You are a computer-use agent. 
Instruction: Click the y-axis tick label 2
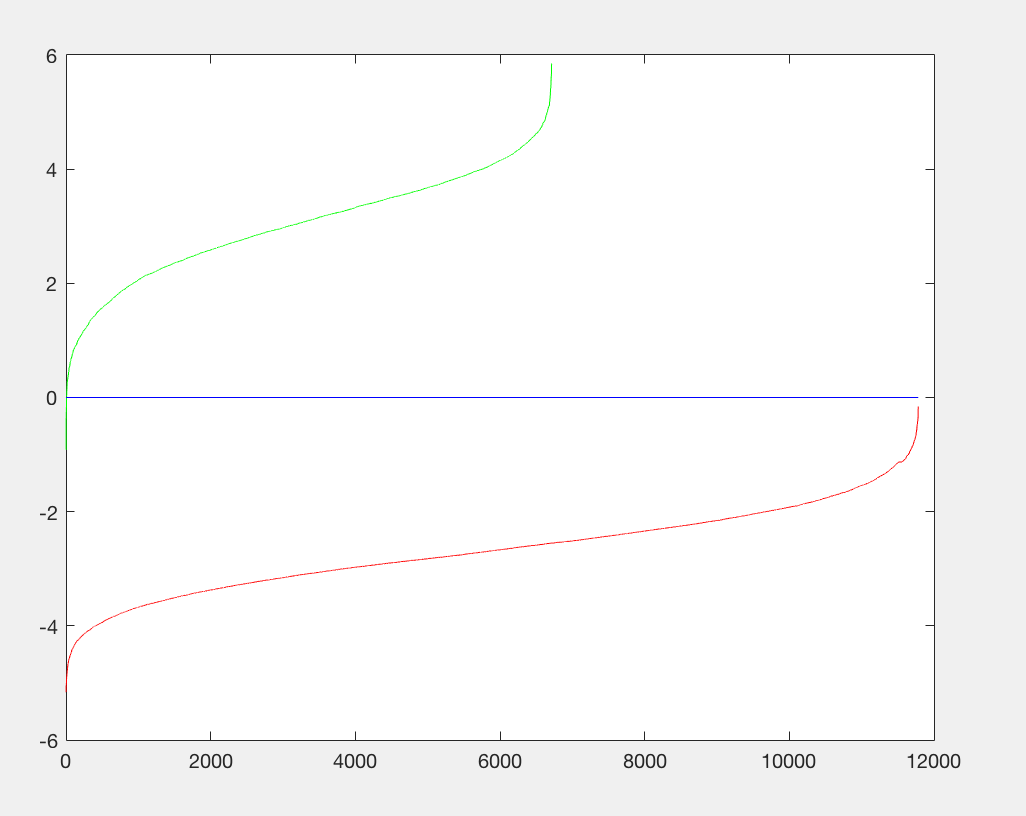(47, 284)
